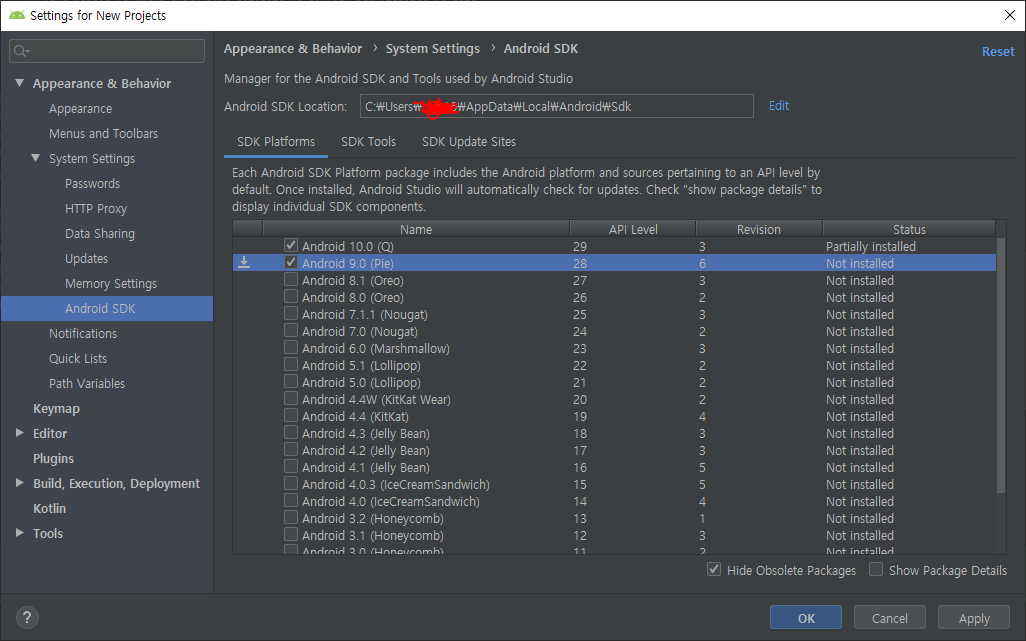1026x641 pixels.
Task: Click the Apply button
Action: 974,618
